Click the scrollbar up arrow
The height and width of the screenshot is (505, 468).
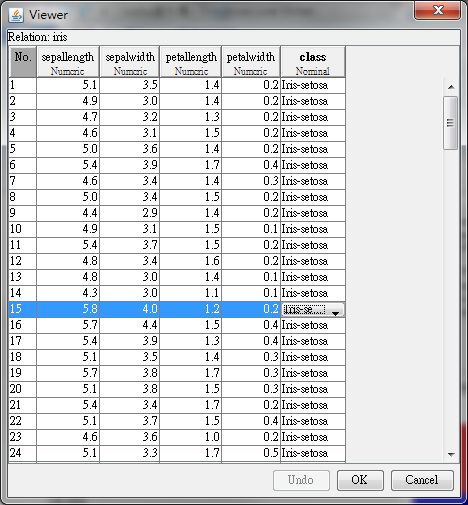tap(451, 87)
